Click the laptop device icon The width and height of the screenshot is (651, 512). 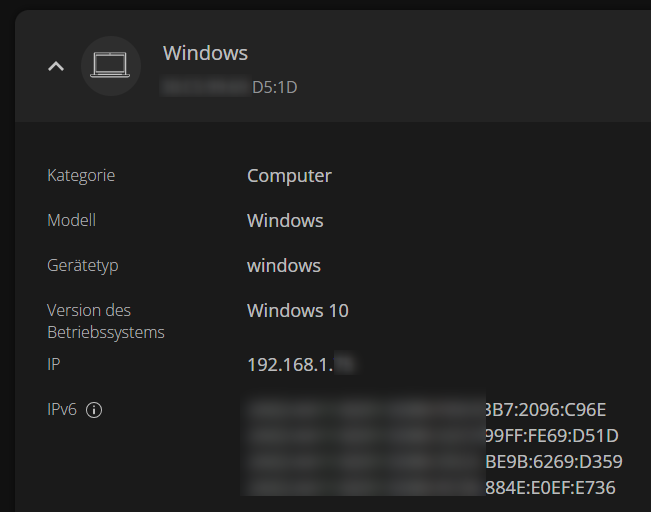(x=110, y=66)
